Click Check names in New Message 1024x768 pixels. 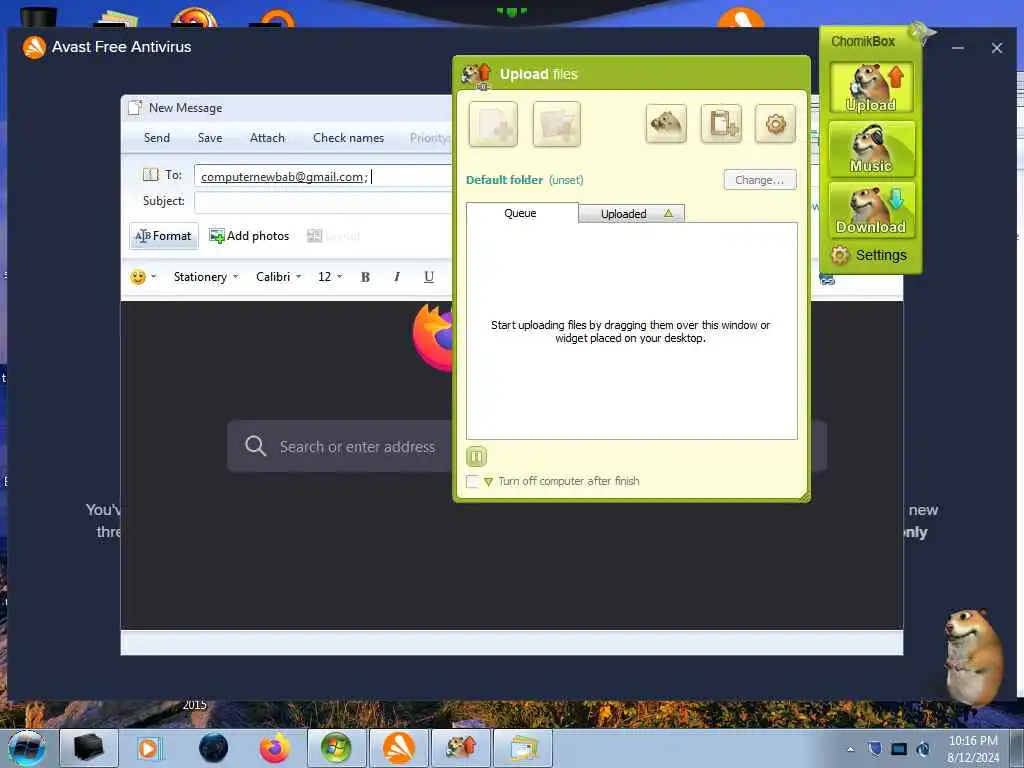(348, 138)
